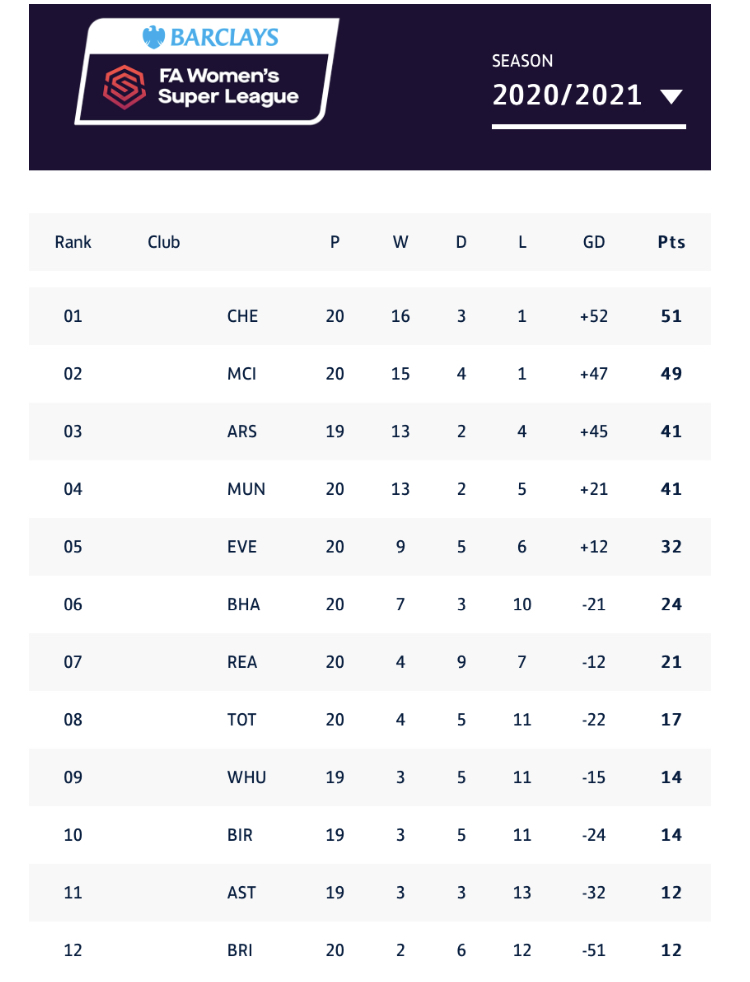Select TOT in the standings
The height and width of the screenshot is (982, 750).
(242, 720)
